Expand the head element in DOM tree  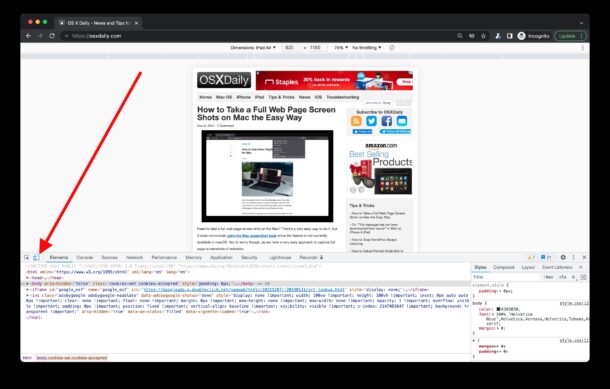[28, 278]
